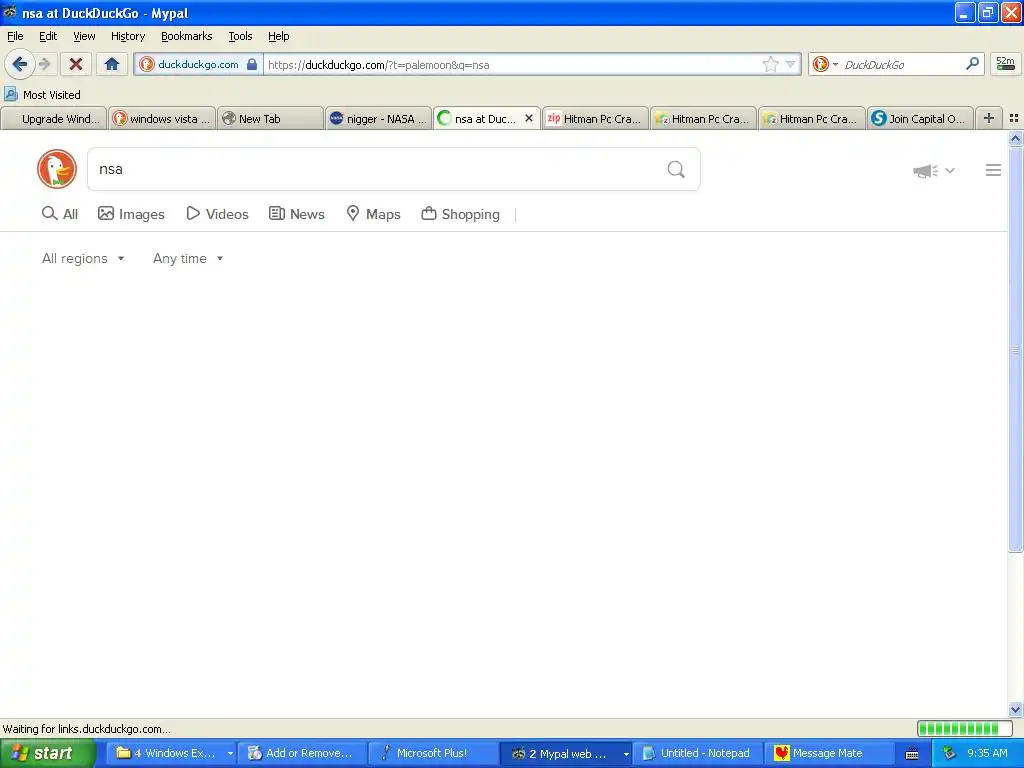Switch to Untitled - Notepad window
Screen dimensions: 1024x768
click(x=697, y=754)
